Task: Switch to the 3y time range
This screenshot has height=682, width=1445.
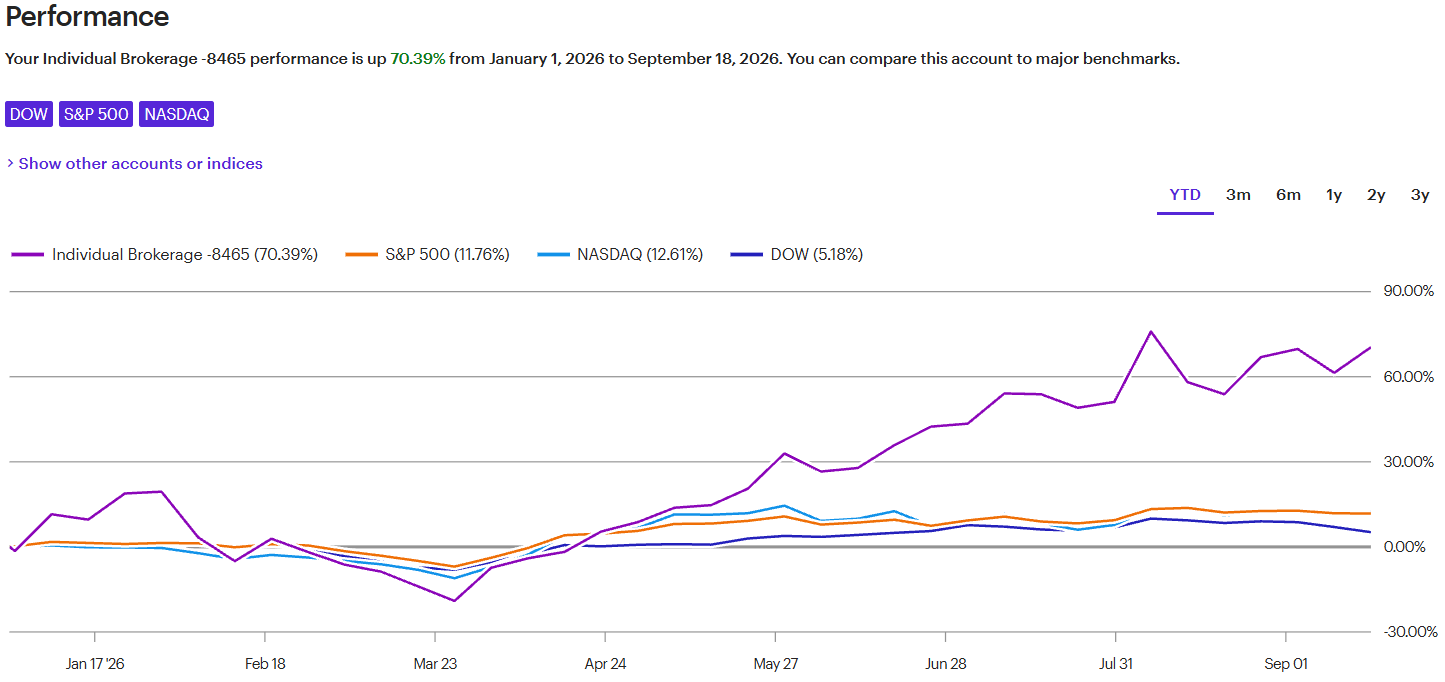Action: click(x=1420, y=195)
